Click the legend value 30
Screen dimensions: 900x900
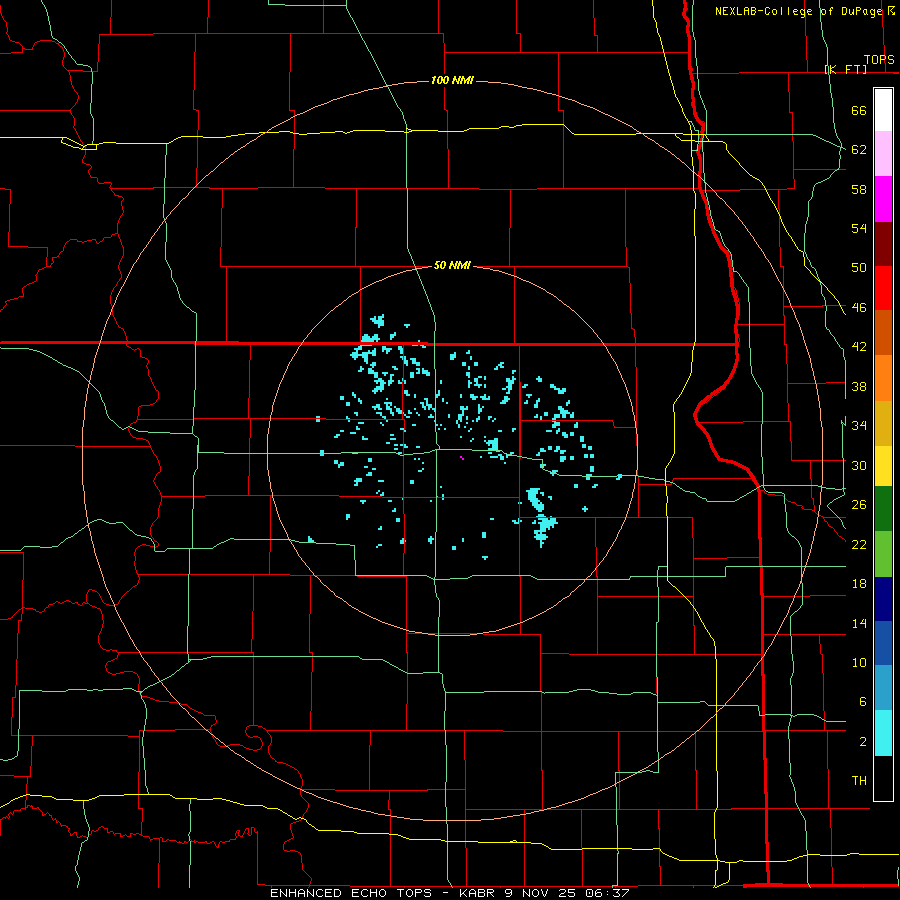click(x=859, y=465)
